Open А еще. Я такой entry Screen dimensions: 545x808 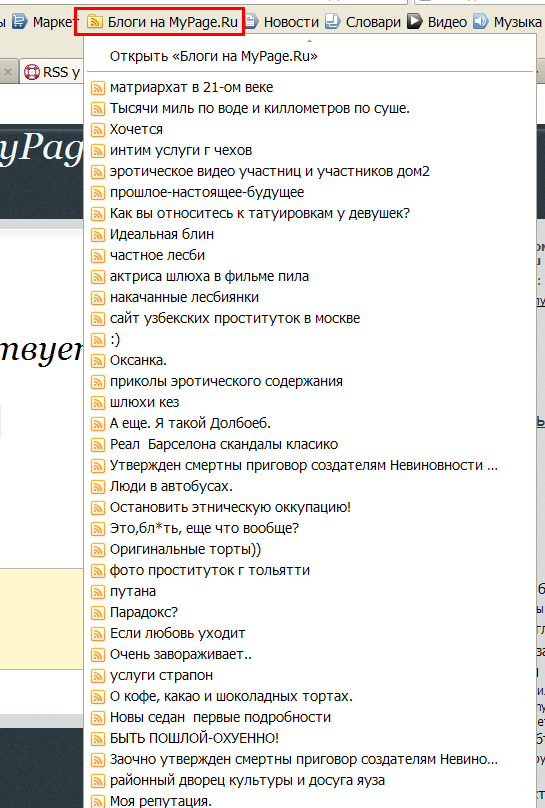[x=309, y=424]
